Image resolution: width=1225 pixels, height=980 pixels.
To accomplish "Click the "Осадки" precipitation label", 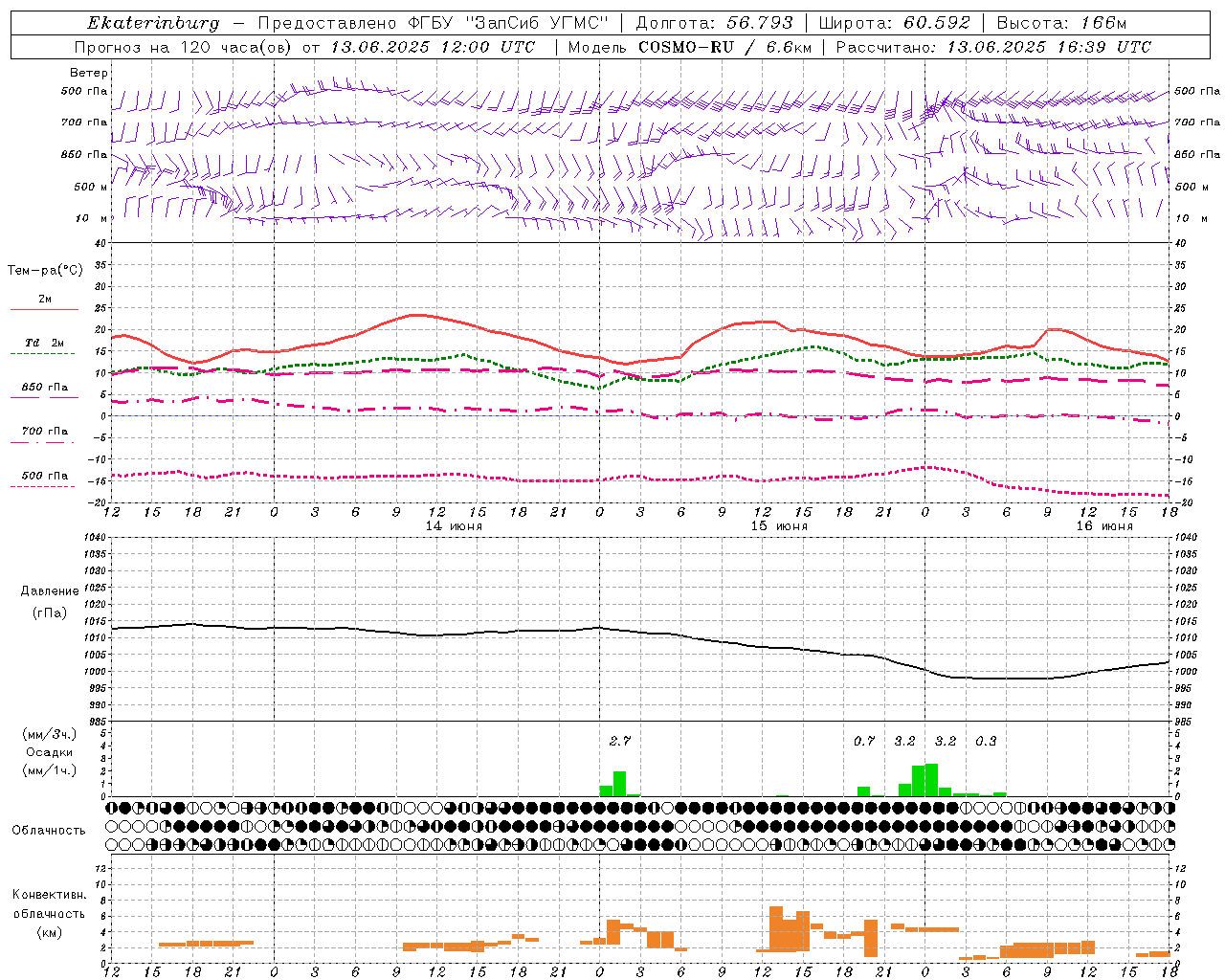I will [x=50, y=752].
